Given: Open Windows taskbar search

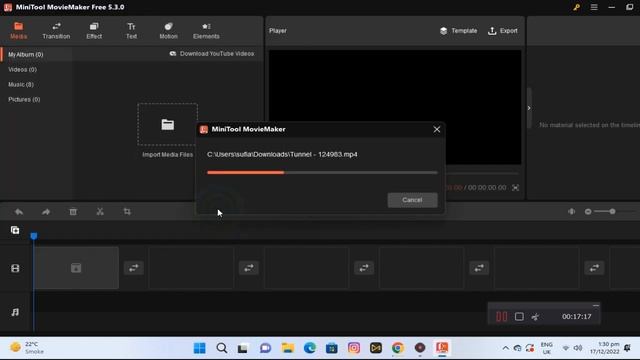Looking at the screenshot, I should [x=222, y=348].
